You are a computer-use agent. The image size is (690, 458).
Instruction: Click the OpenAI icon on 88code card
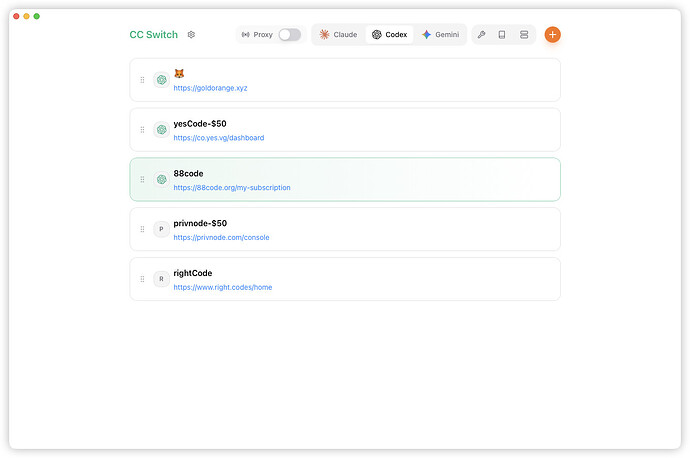[161, 180]
